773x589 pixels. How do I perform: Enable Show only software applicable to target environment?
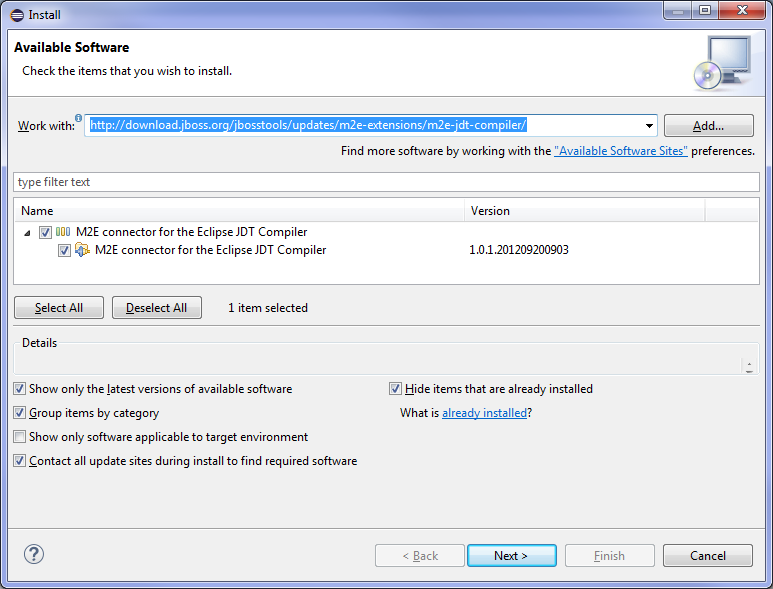click(x=19, y=437)
